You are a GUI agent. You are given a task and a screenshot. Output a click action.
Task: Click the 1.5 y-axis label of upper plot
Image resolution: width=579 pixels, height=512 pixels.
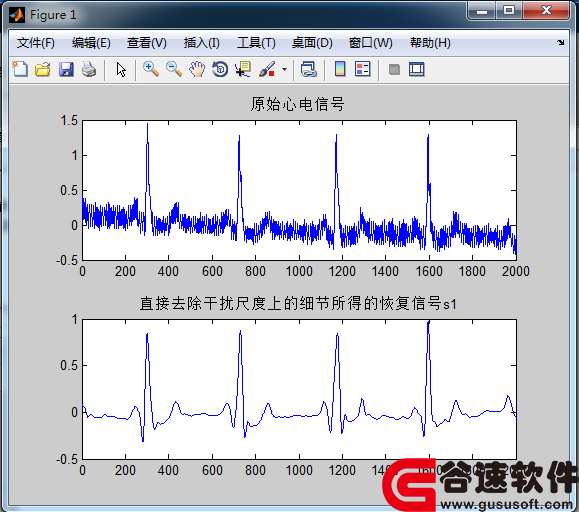click(x=69, y=120)
